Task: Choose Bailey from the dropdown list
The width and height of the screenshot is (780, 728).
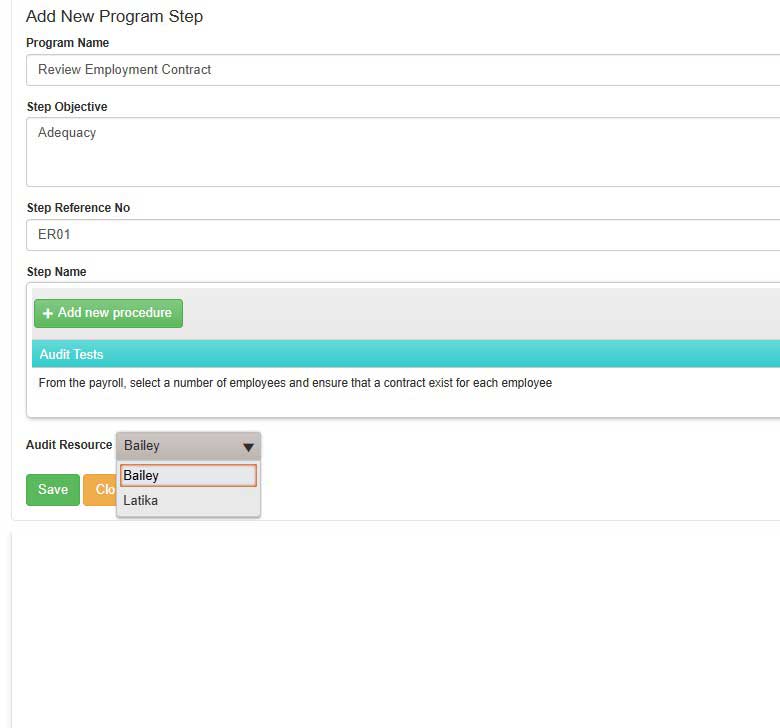Action: point(189,476)
